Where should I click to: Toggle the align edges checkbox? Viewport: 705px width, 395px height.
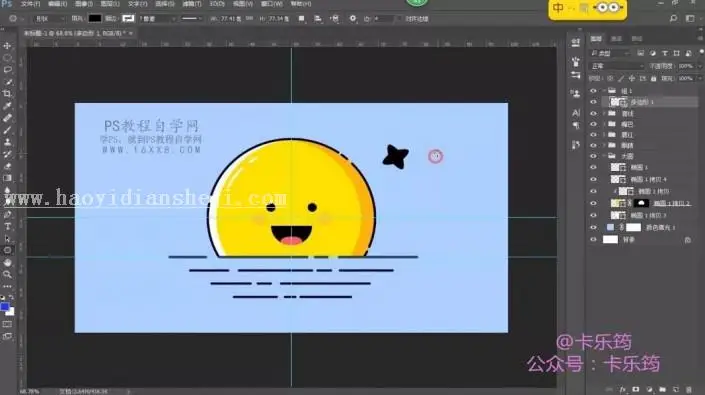(x=398, y=19)
